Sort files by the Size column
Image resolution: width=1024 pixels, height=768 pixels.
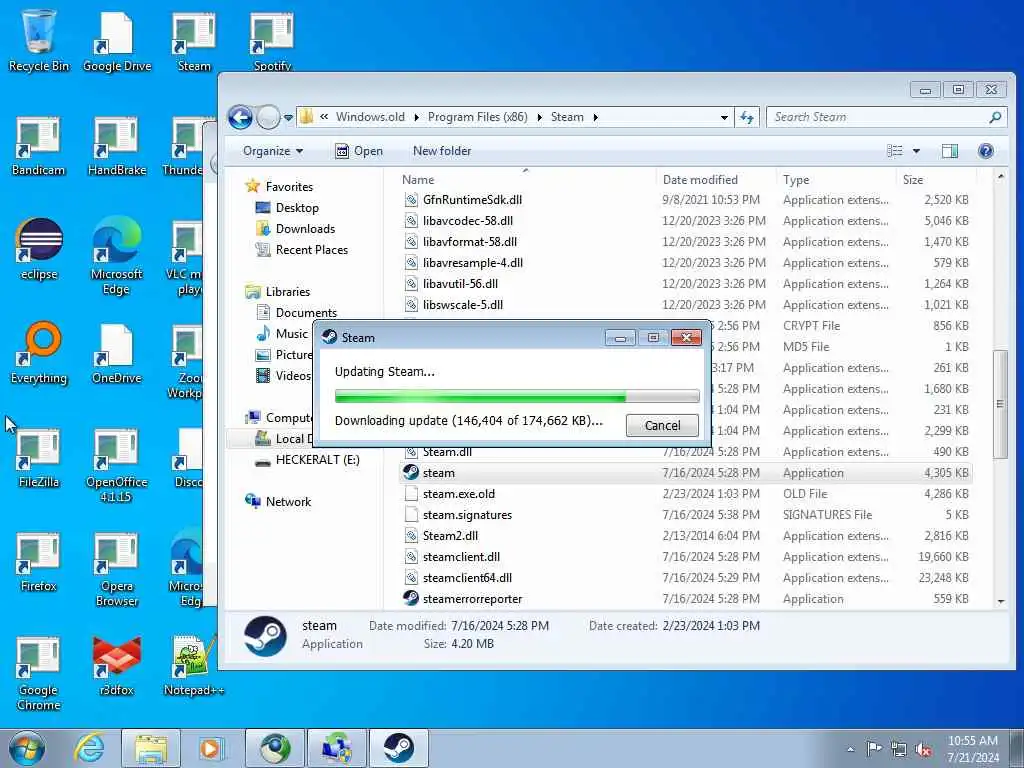point(936,180)
